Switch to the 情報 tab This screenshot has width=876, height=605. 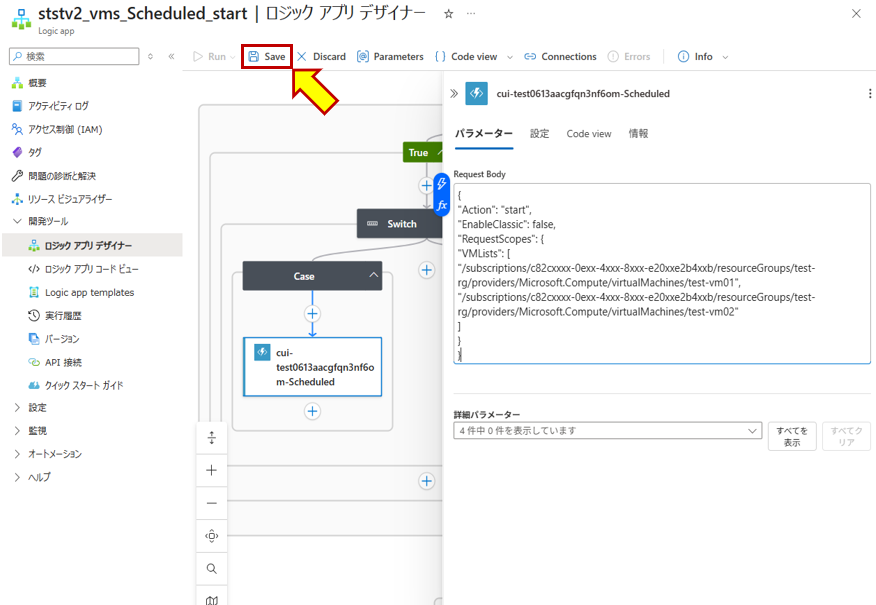[x=639, y=134]
